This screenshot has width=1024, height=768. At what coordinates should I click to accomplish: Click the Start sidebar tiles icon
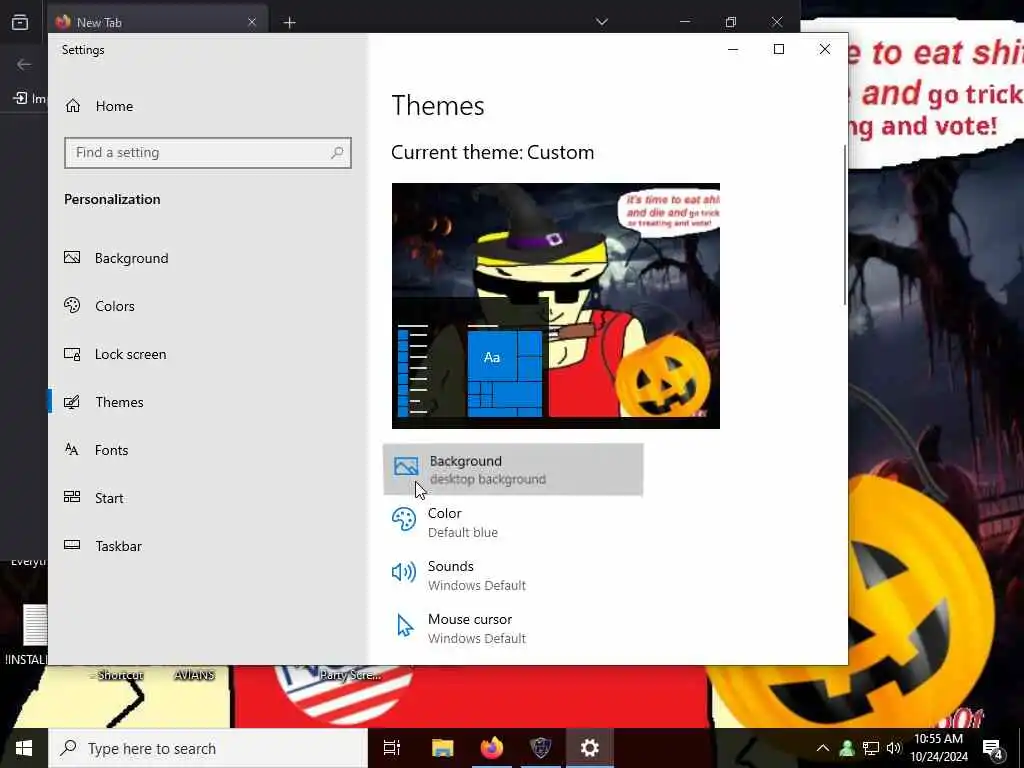[72, 497]
